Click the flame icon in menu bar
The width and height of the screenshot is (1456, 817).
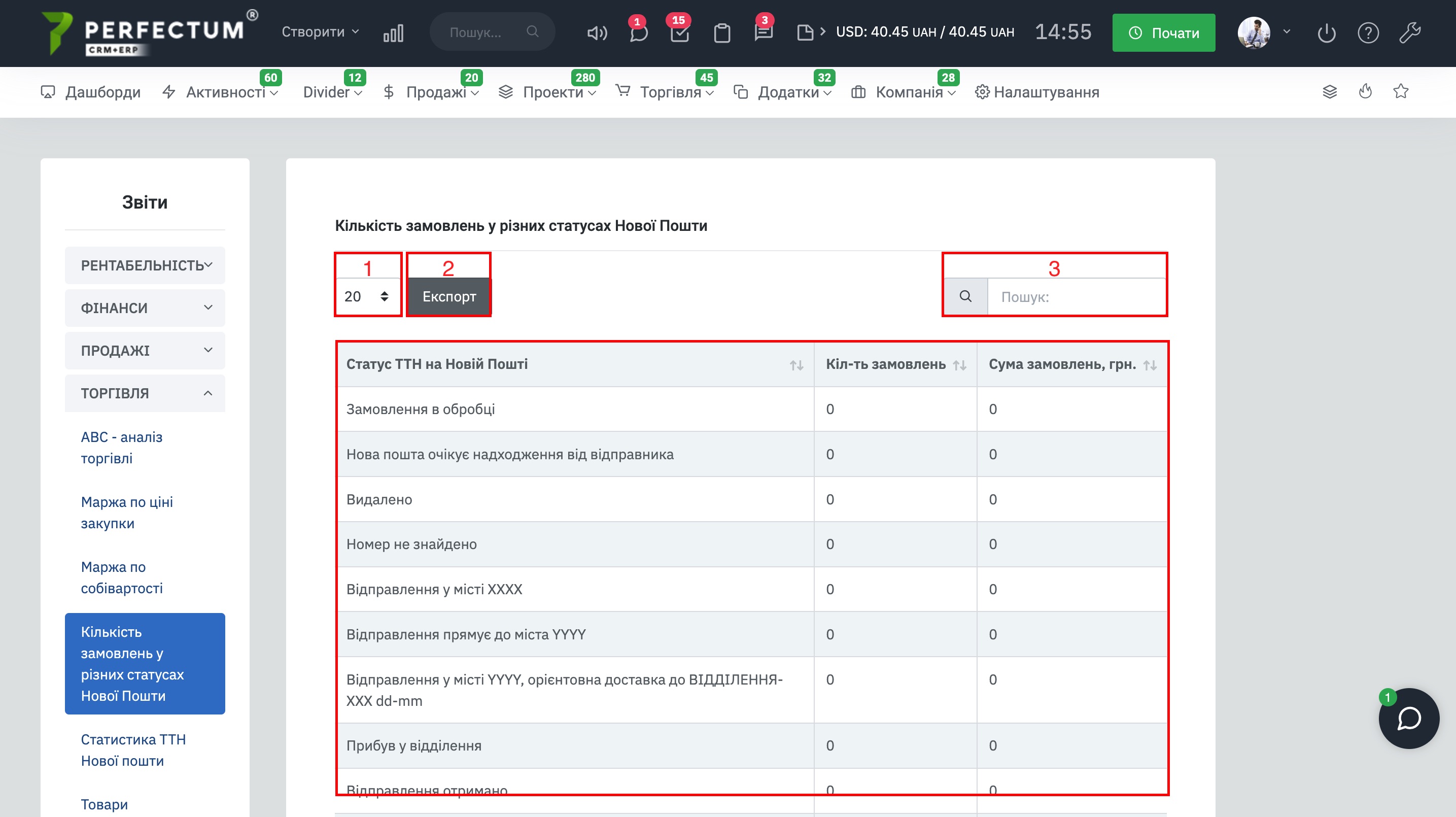tap(1366, 91)
